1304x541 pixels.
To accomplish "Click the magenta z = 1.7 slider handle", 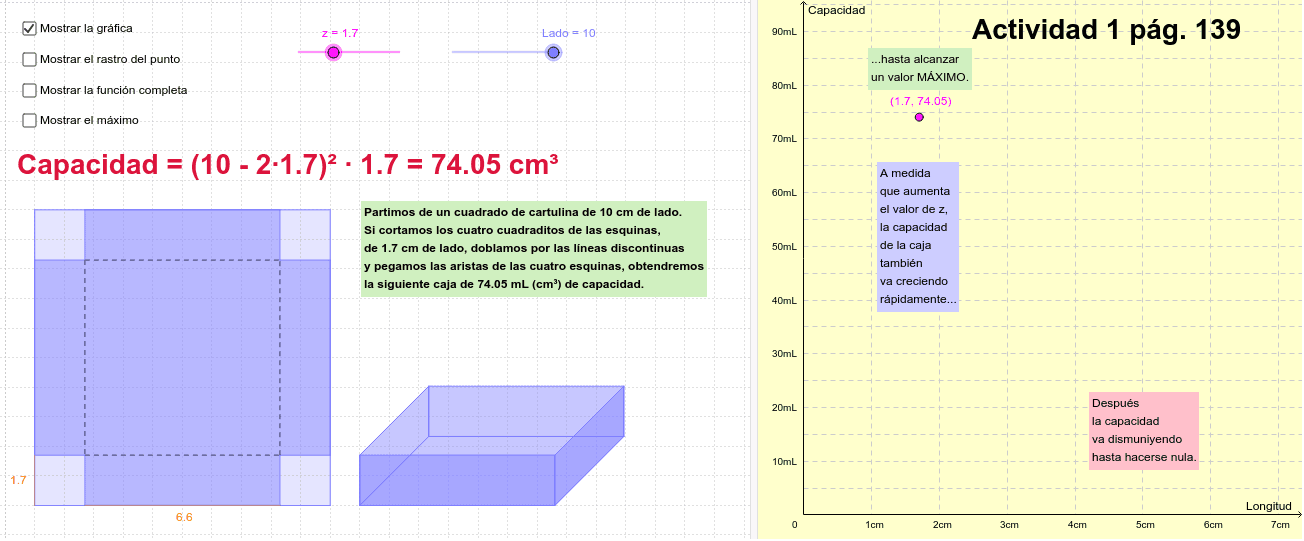I will 334,52.
